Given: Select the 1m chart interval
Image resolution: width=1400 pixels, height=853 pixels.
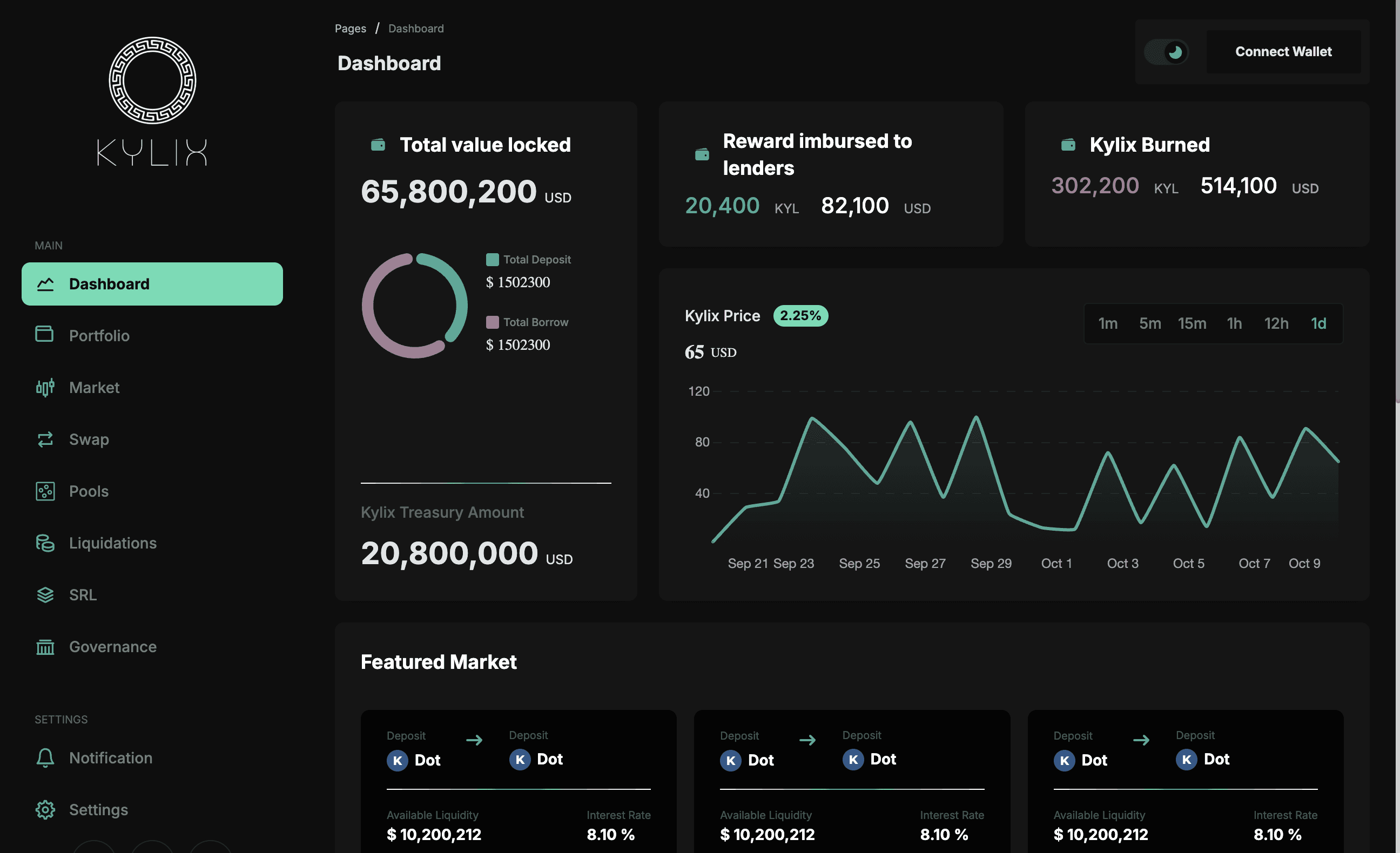Looking at the screenshot, I should pyautogui.click(x=1107, y=324).
